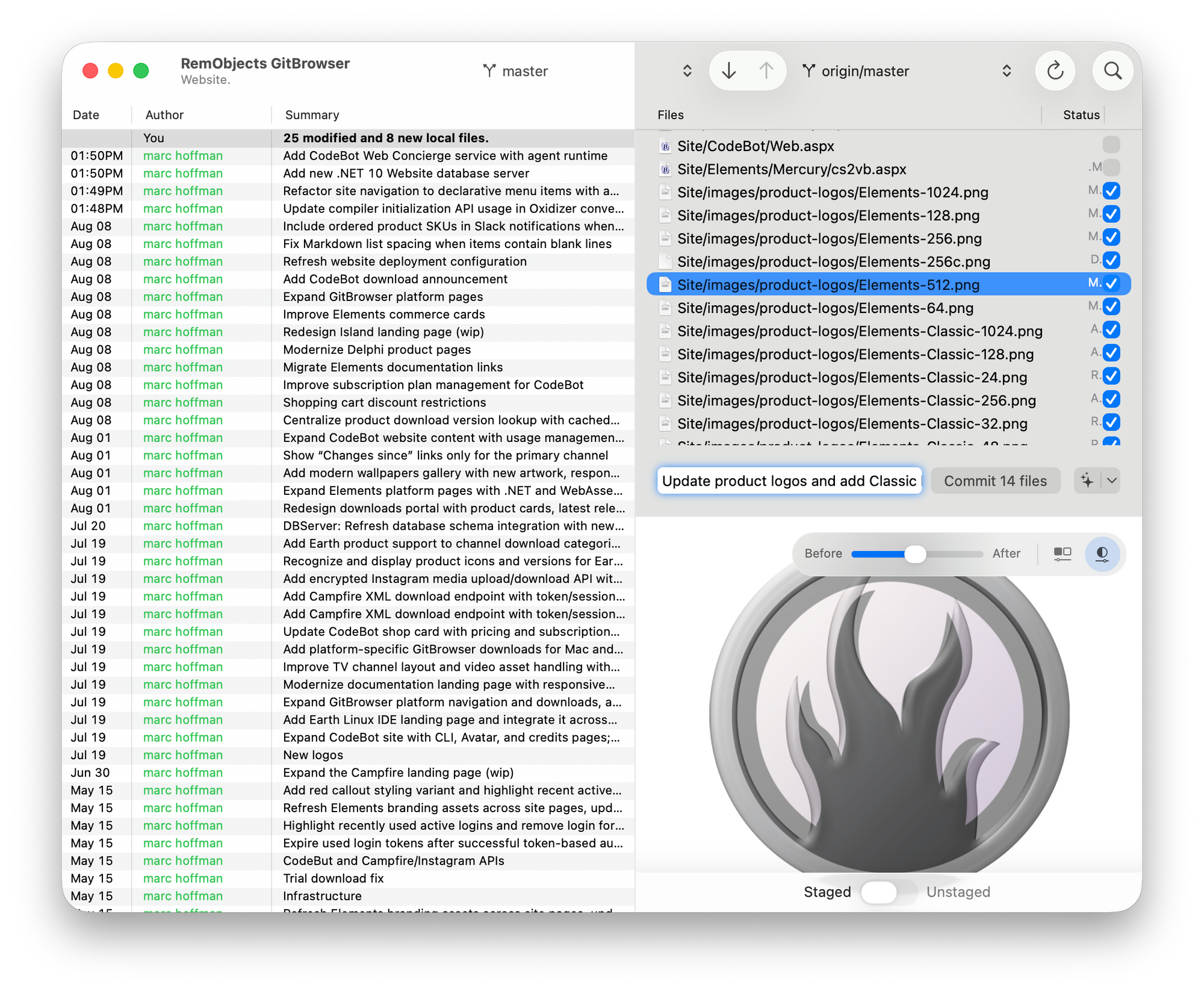This screenshot has height=994, width=1204.
Task: Click the file icon for Elements-Classic-1024.png
Action: tap(665, 331)
